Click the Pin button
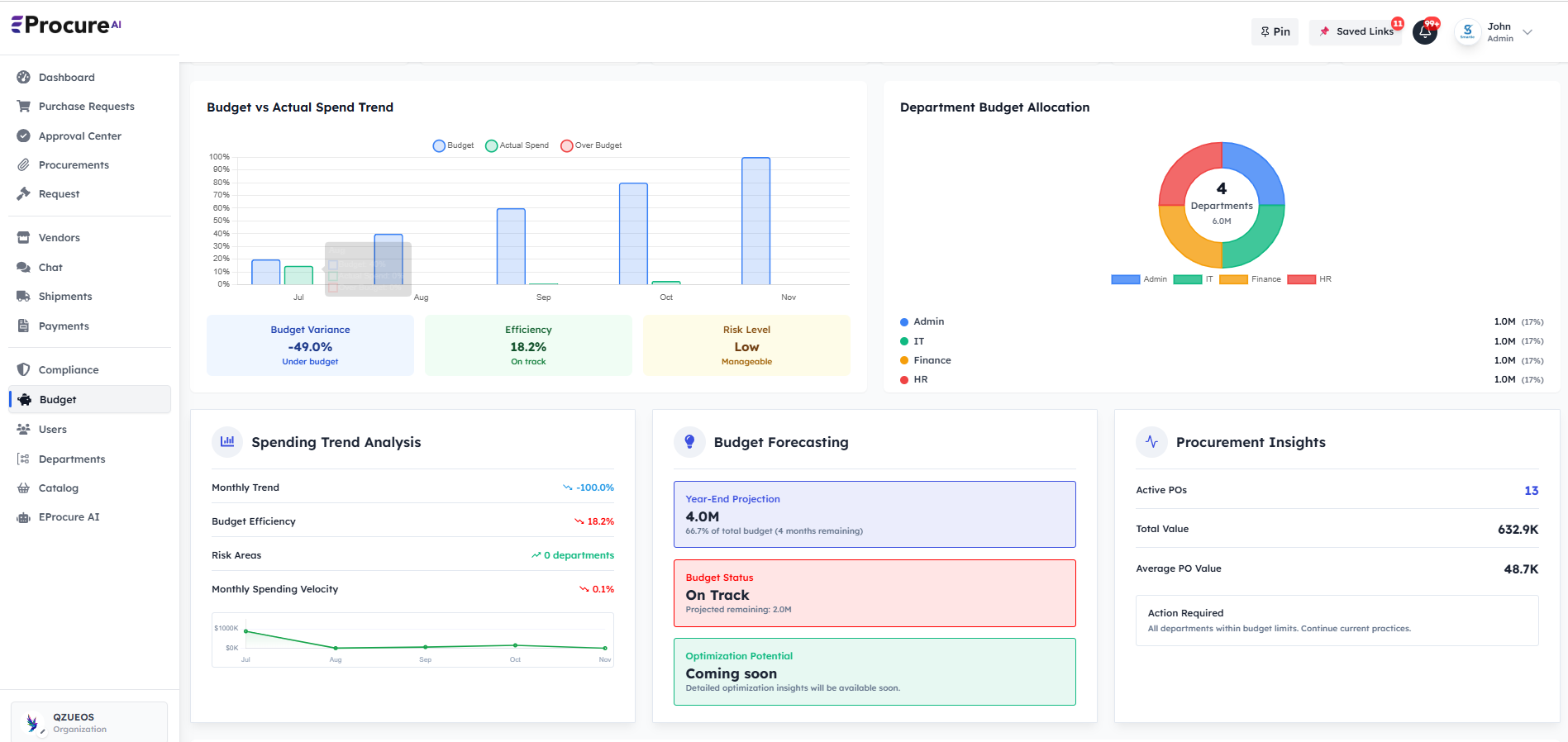Screen dimensions: 1568x742 click(1275, 32)
